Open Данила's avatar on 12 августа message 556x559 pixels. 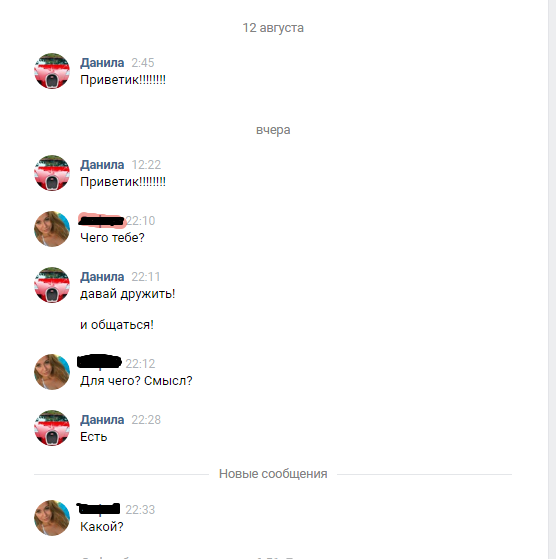coord(52,71)
